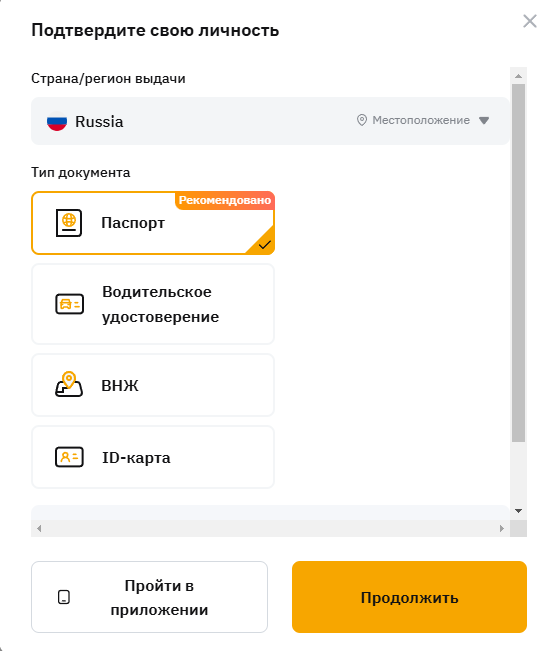
Task: Click the driver's license card icon
Action: coord(69,304)
